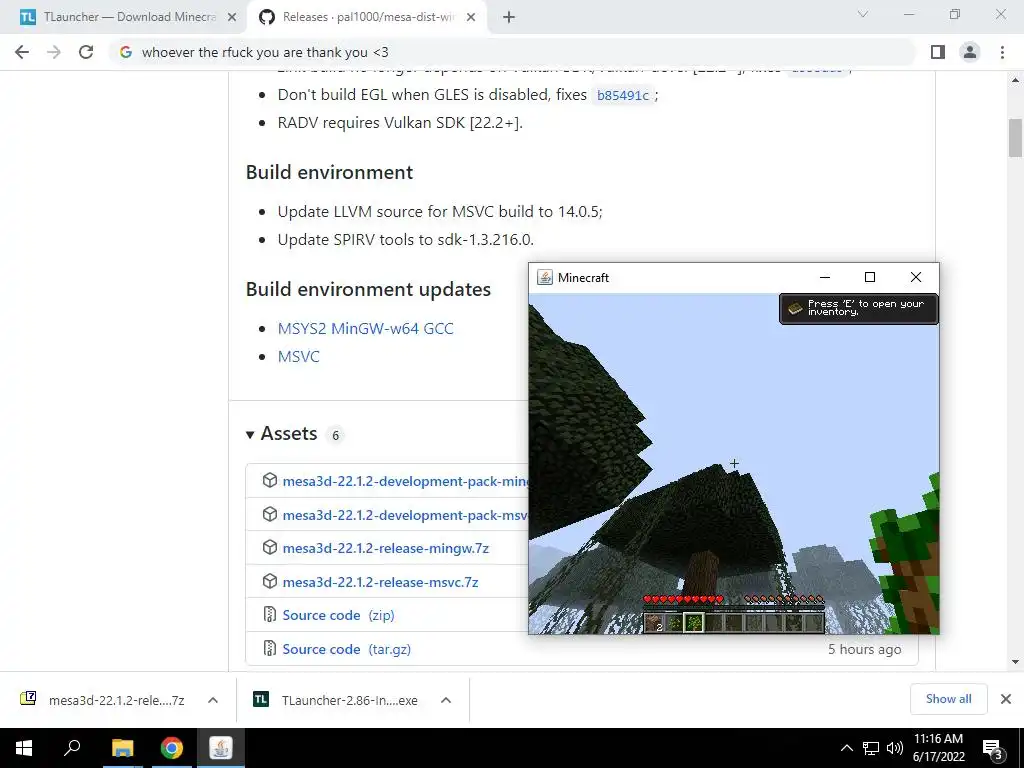Close the TLauncher tab
The height and width of the screenshot is (768, 1024).
pyautogui.click(x=232, y=18)
